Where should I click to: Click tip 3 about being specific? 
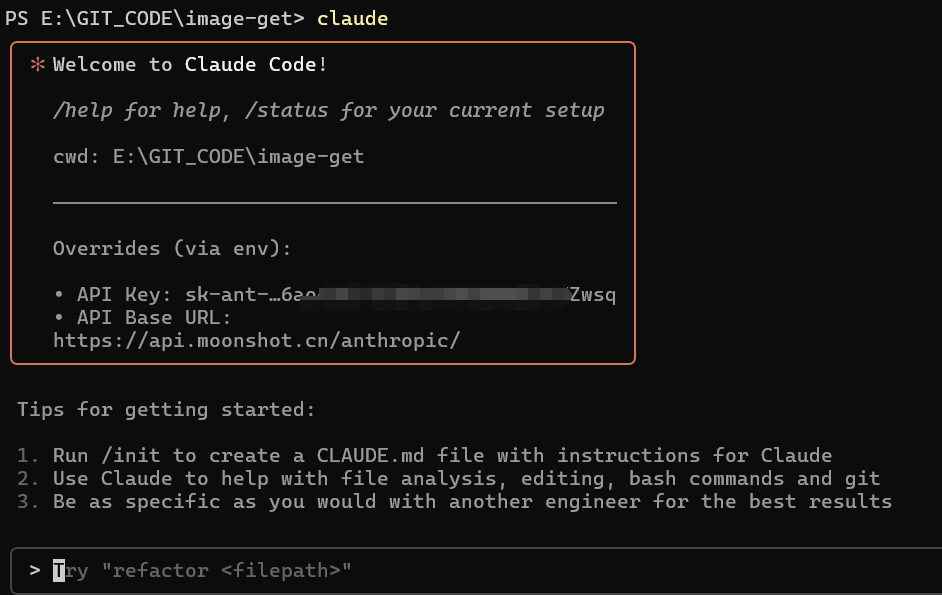pyautogui.click(x=472, y=501)
